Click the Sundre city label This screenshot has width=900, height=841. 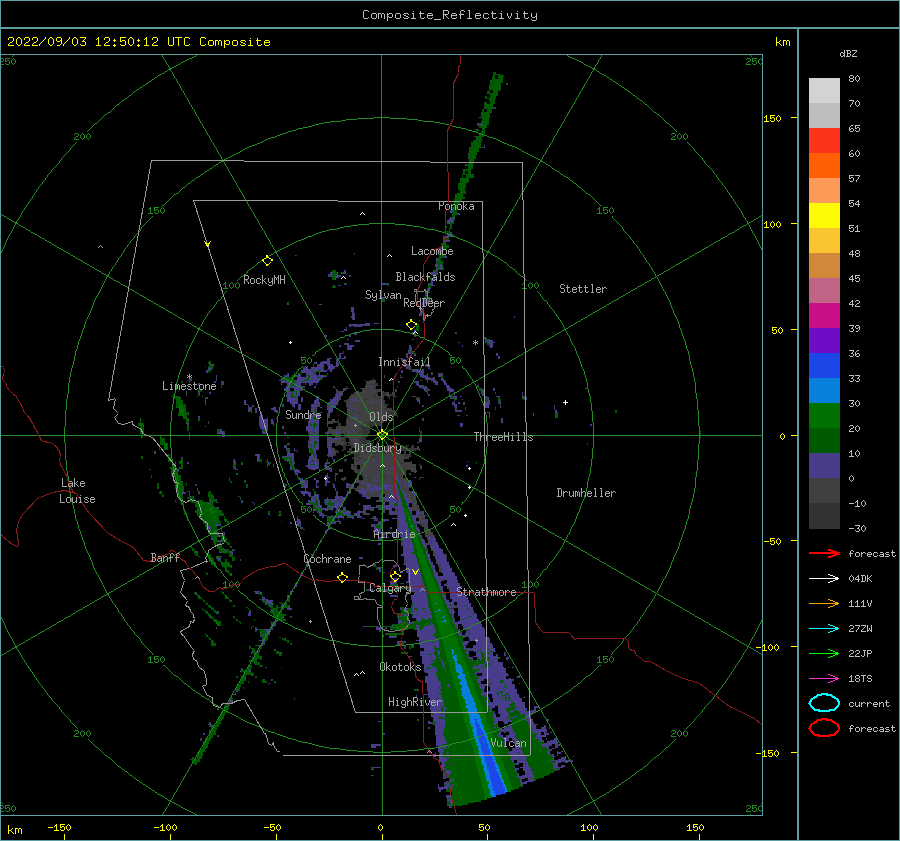click(303, 415)
